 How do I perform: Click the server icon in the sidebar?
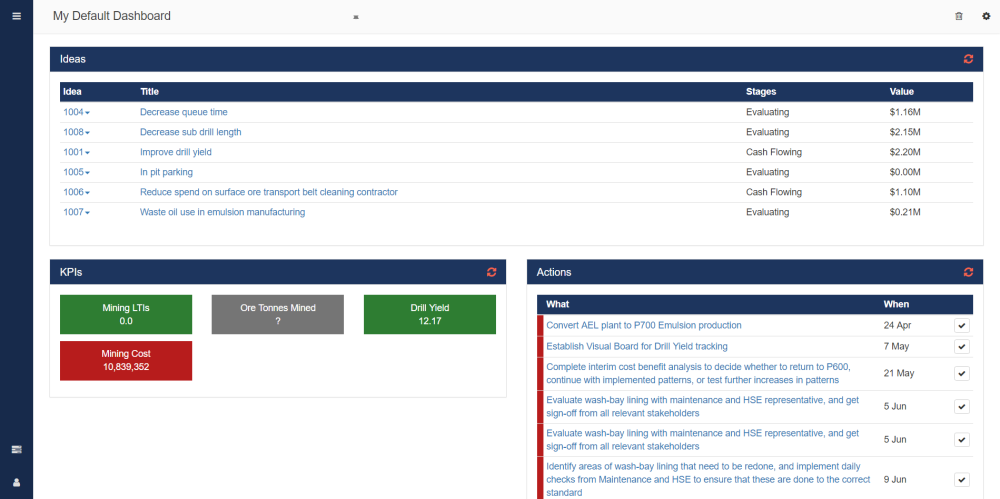coord(17,450)
